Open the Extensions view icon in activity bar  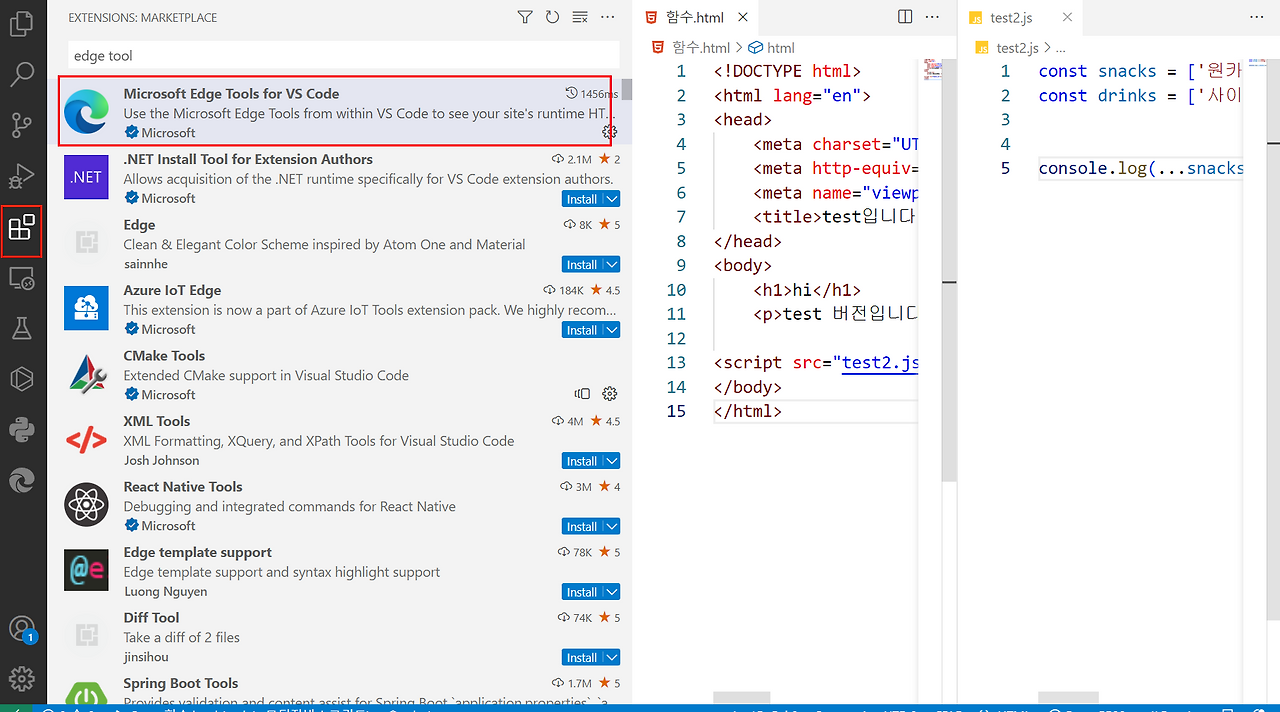(x=22, y=231)
